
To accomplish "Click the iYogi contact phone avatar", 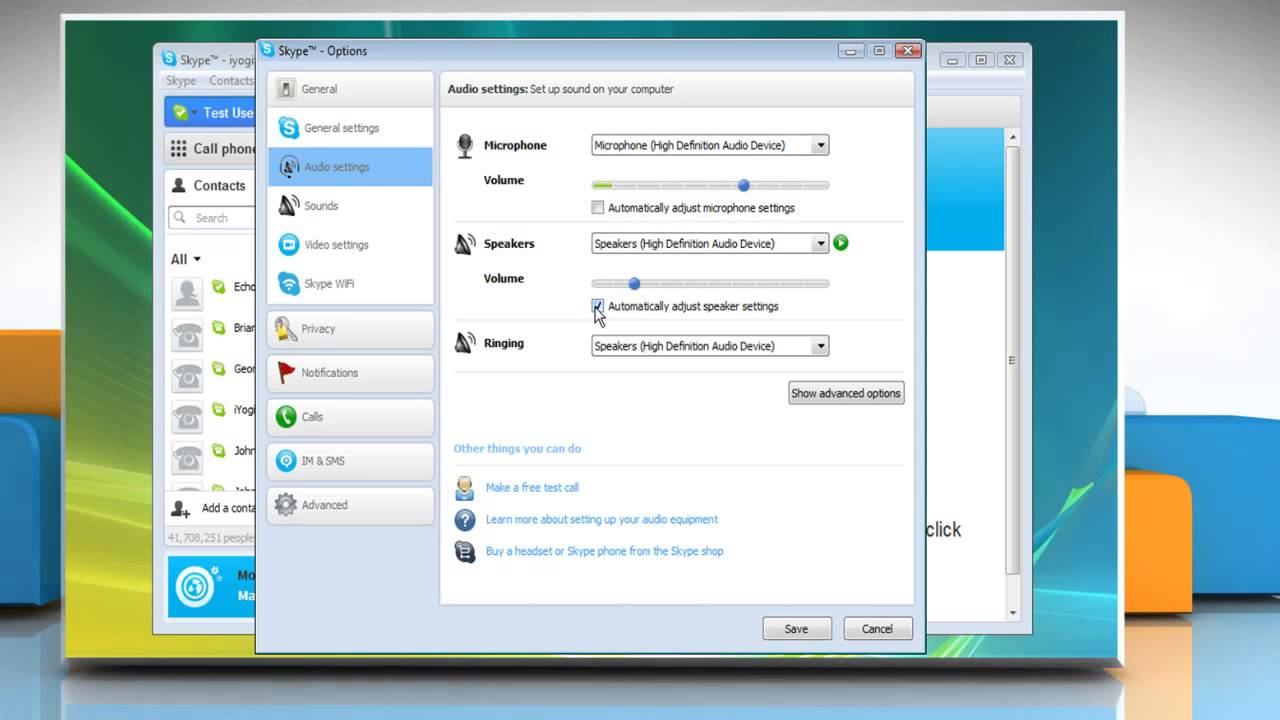I will tap(187, 417).
